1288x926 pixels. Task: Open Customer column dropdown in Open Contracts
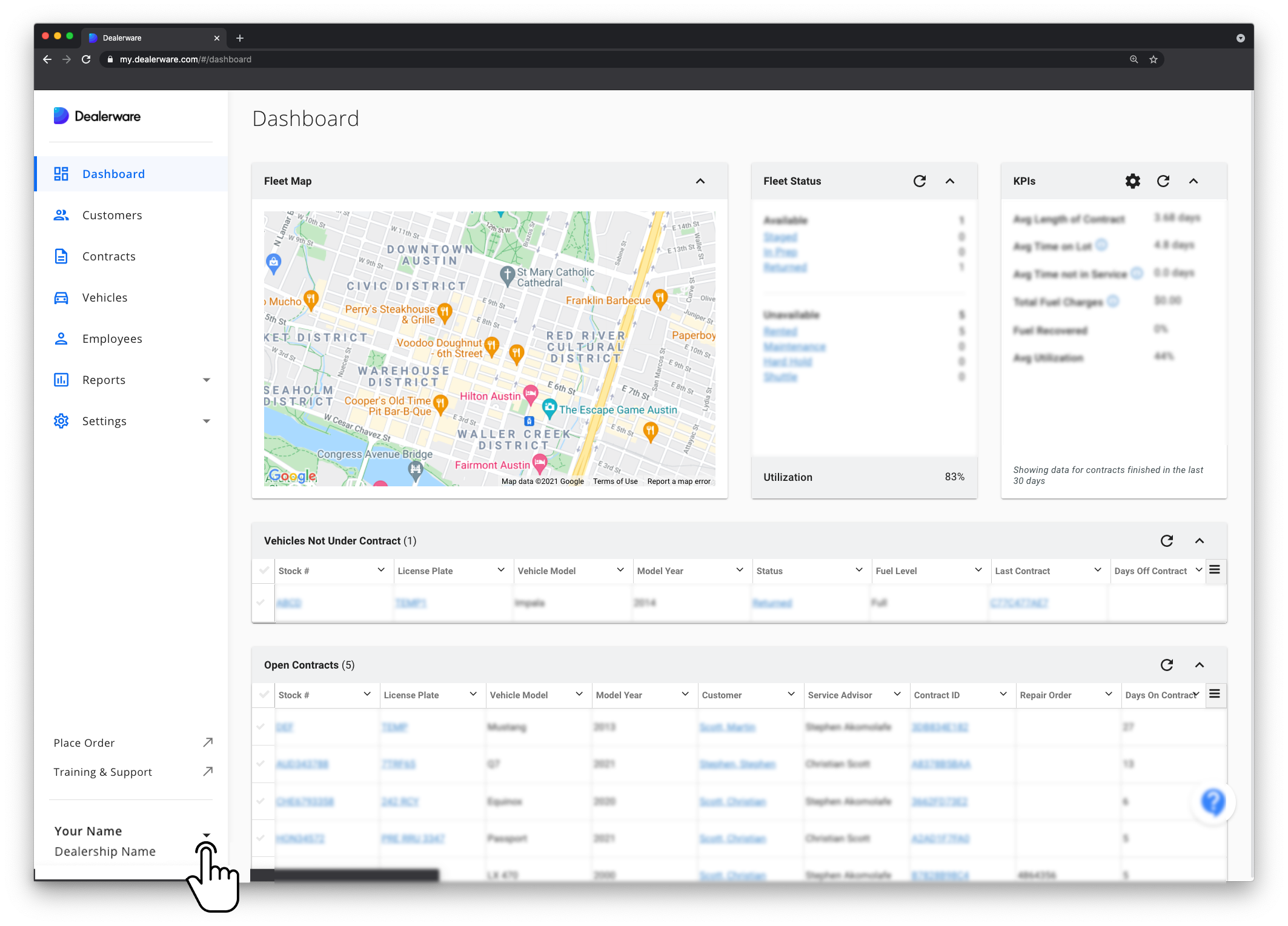pos(791,695)
